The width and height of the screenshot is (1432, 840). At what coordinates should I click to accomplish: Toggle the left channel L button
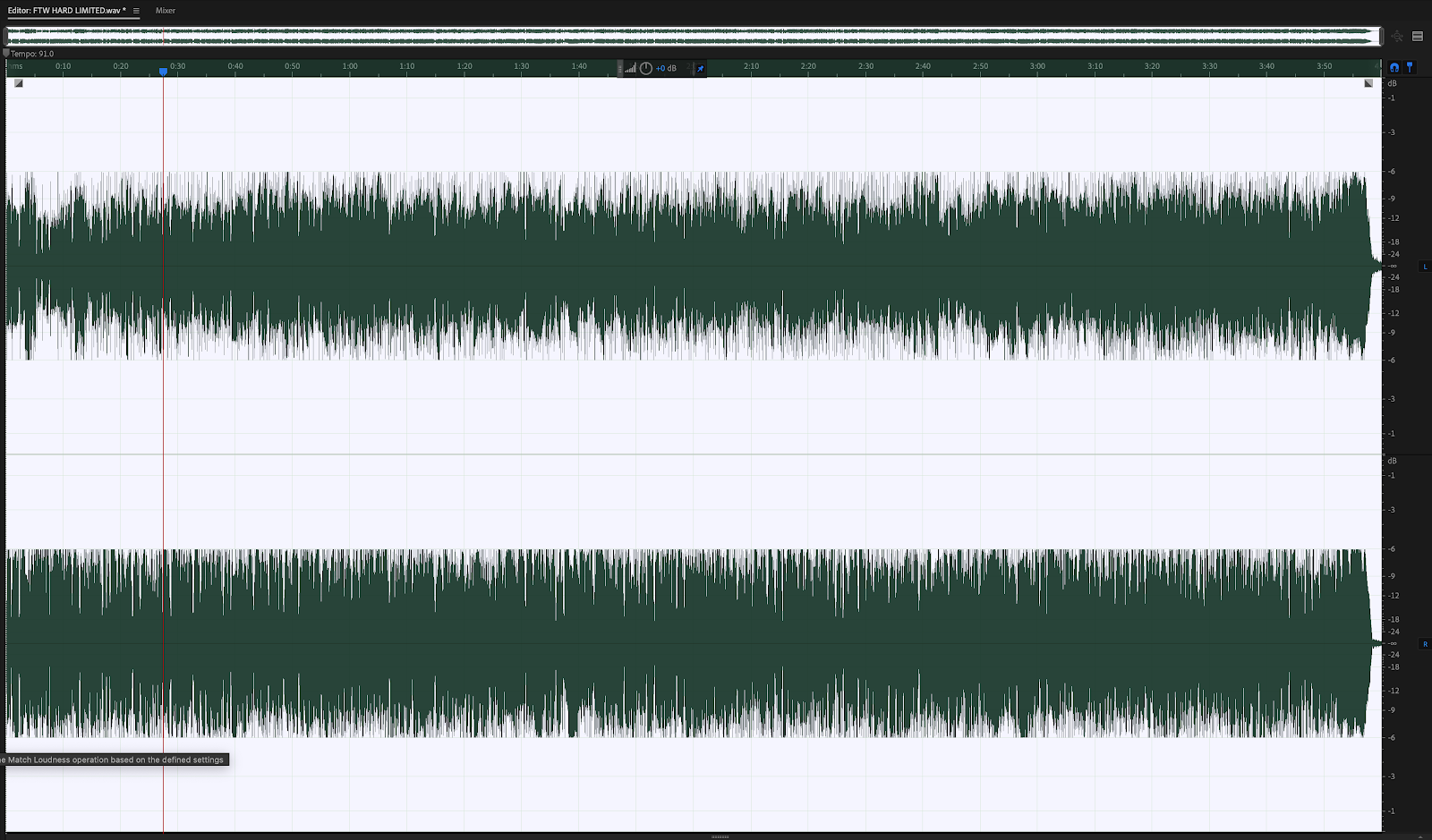coord(1426,267)
